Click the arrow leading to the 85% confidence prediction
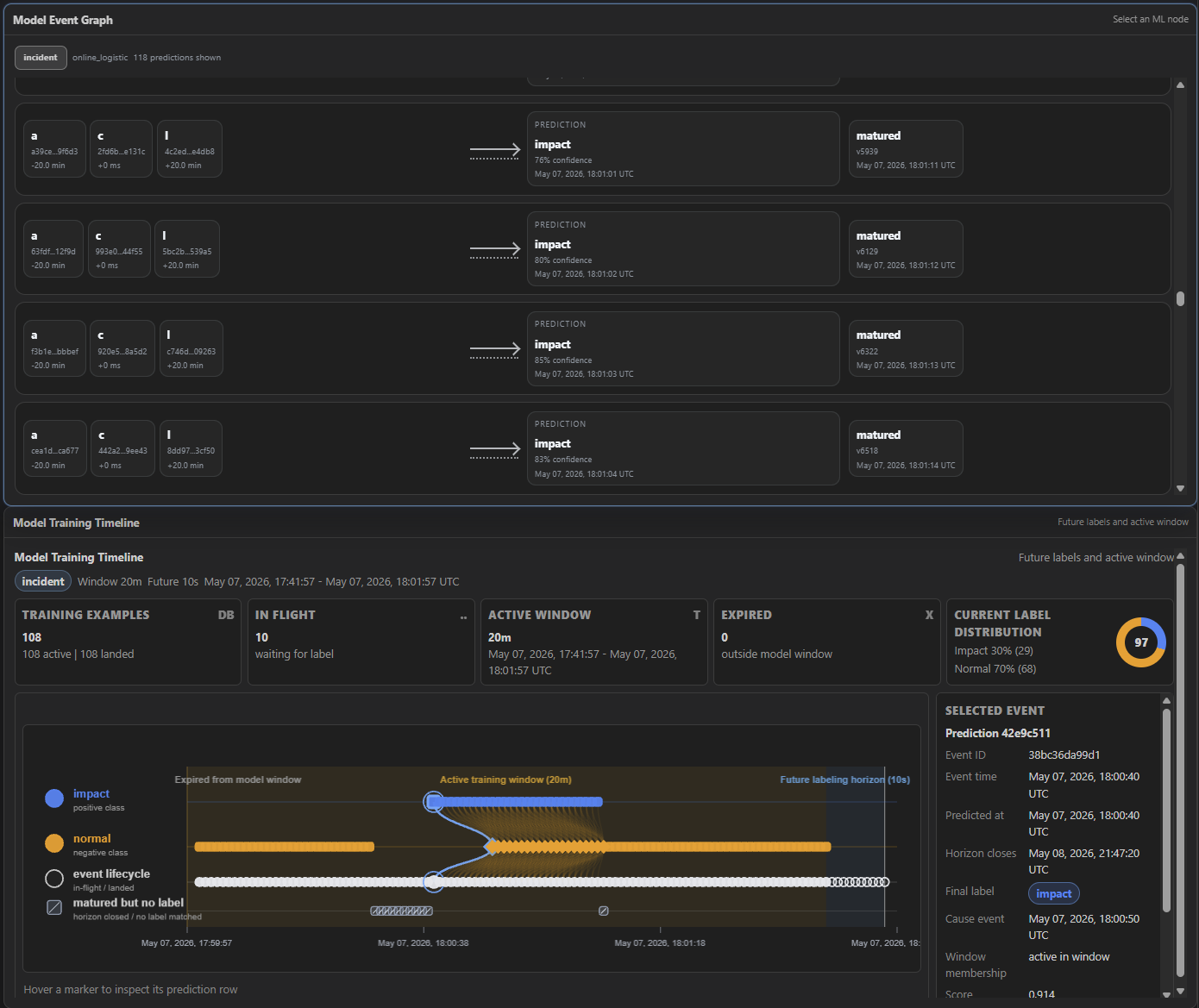 495,351
